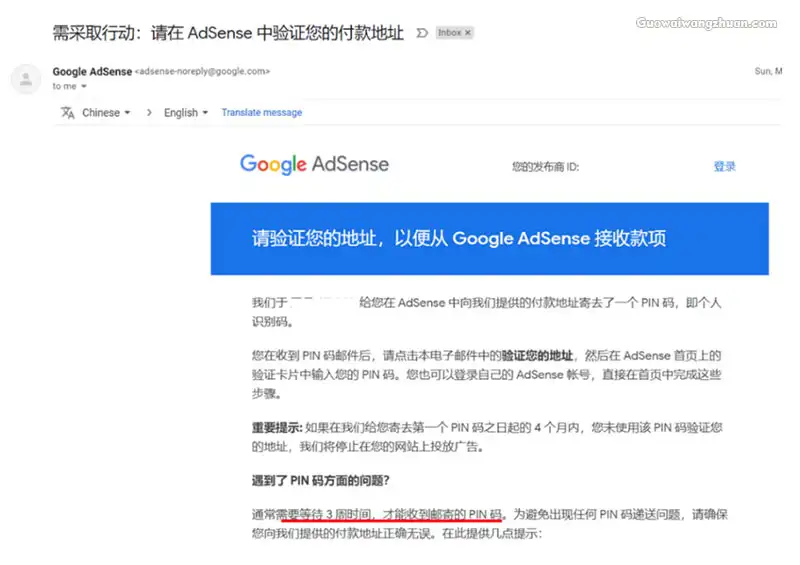Click the translate icon beside Chinese
The height and width of the screenshot is (565, 800).
click(x=68, y=112)
